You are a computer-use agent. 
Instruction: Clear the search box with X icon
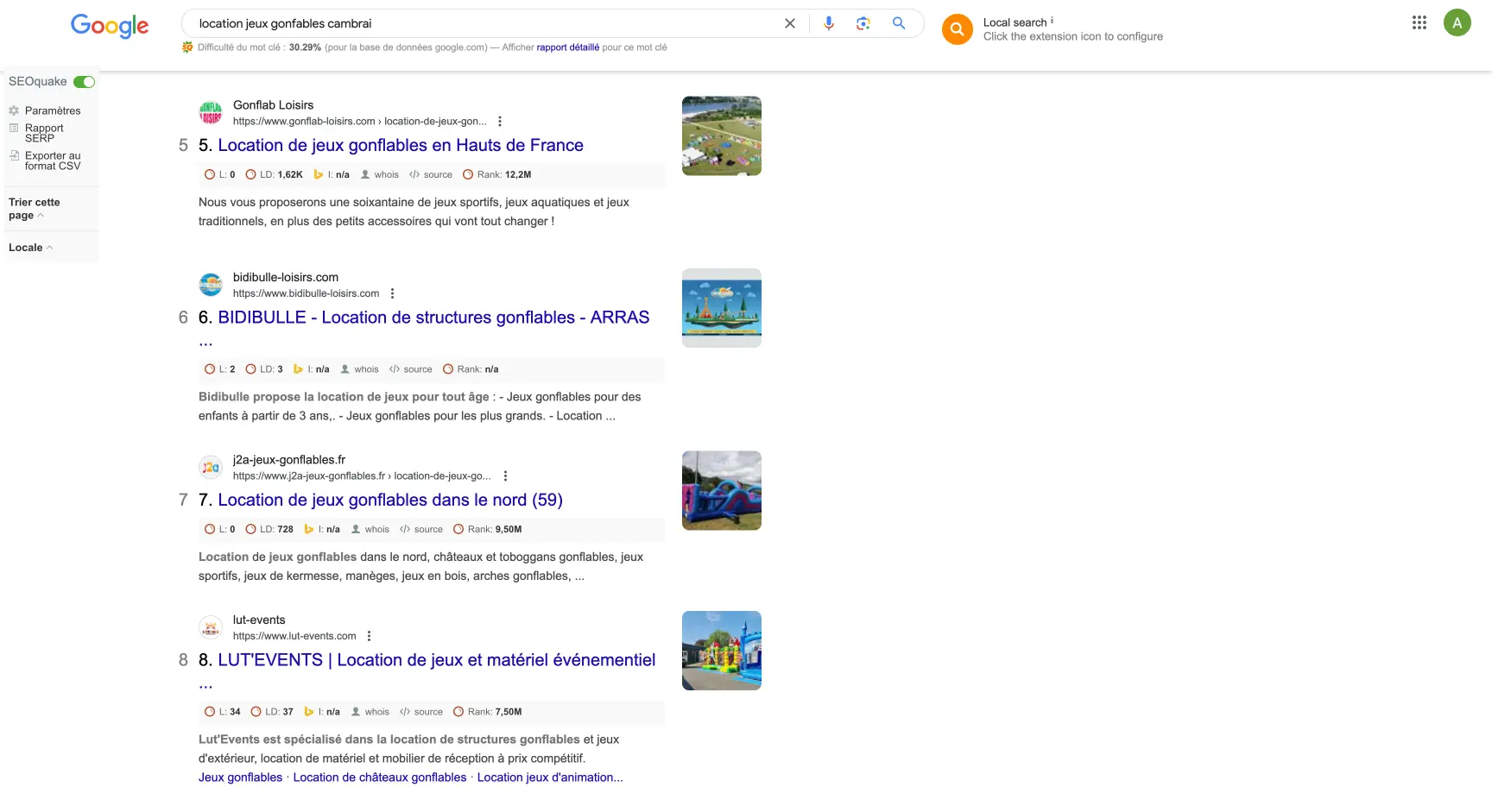(x=789, y=23)
